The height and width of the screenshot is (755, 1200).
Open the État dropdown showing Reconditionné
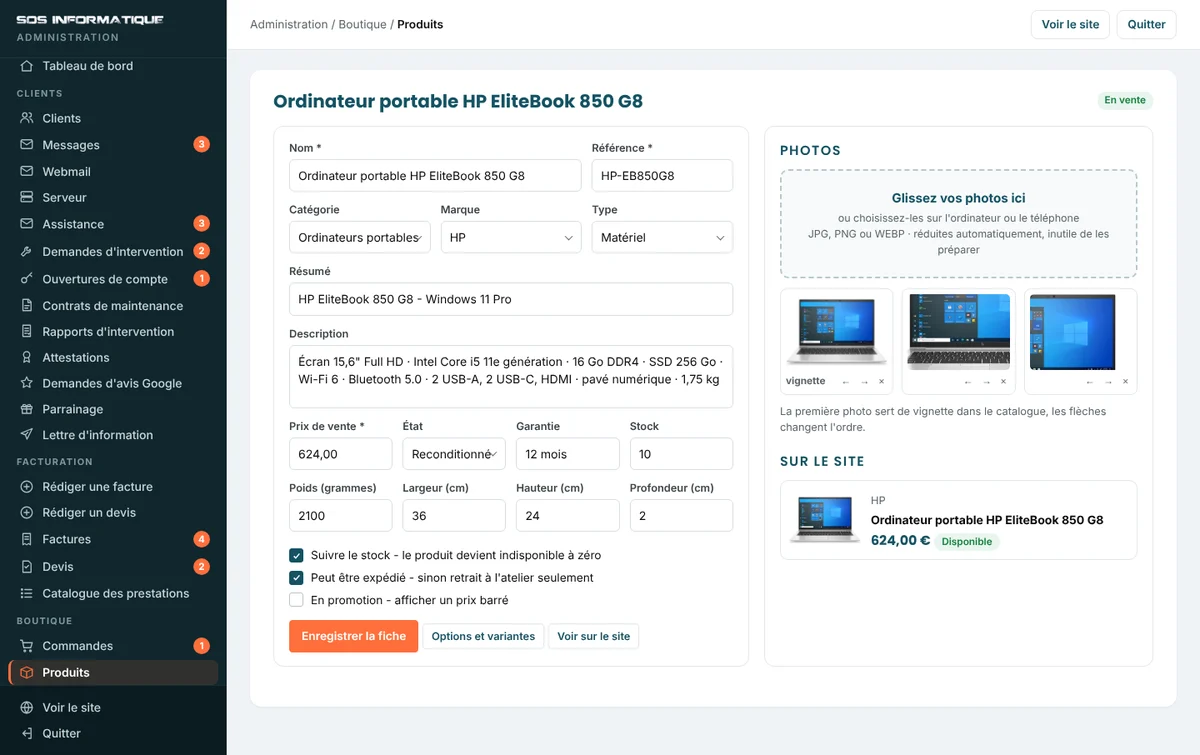pyautogui.click(x=454, y=454)
